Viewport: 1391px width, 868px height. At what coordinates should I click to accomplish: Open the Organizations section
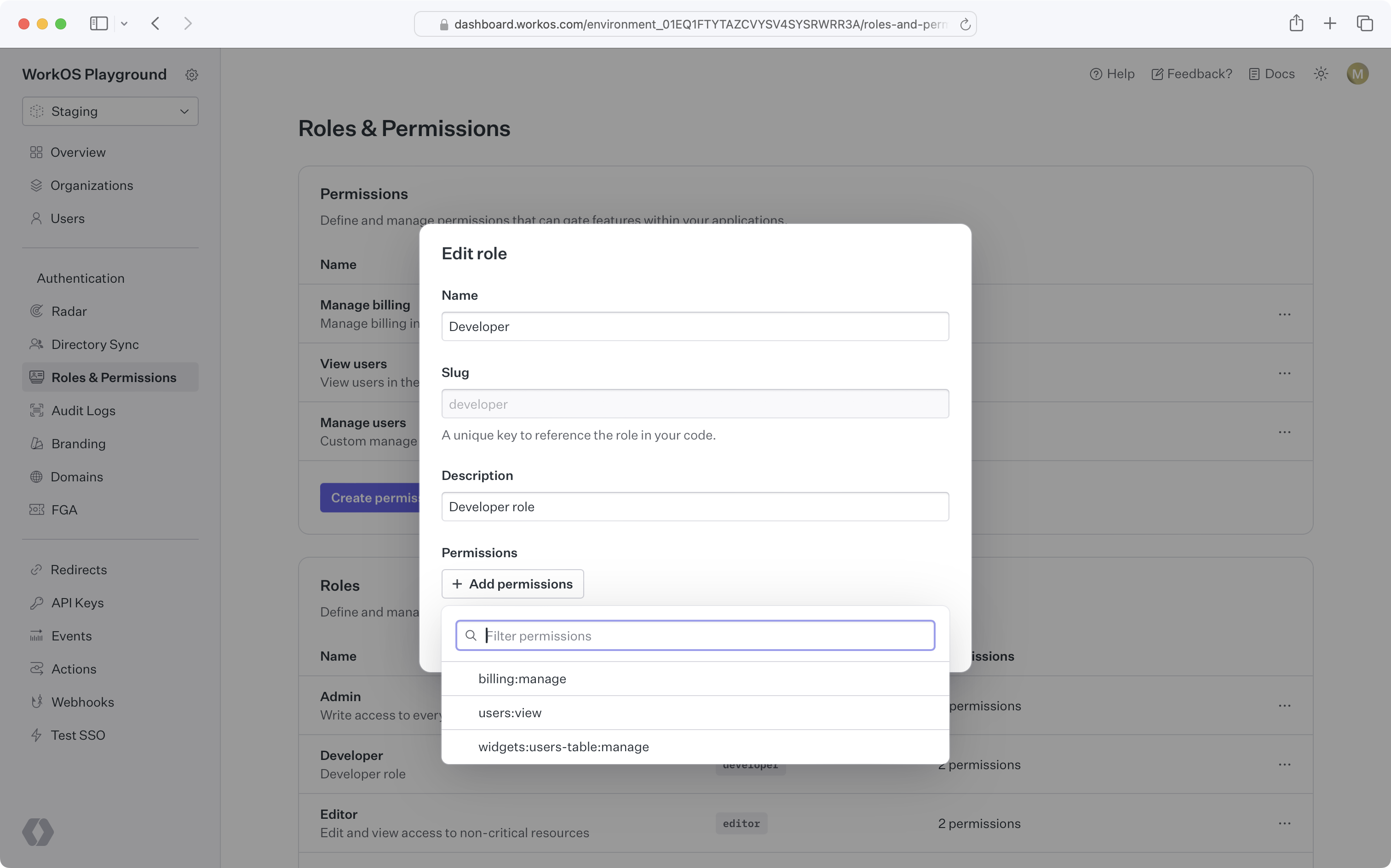coord(92,185)
